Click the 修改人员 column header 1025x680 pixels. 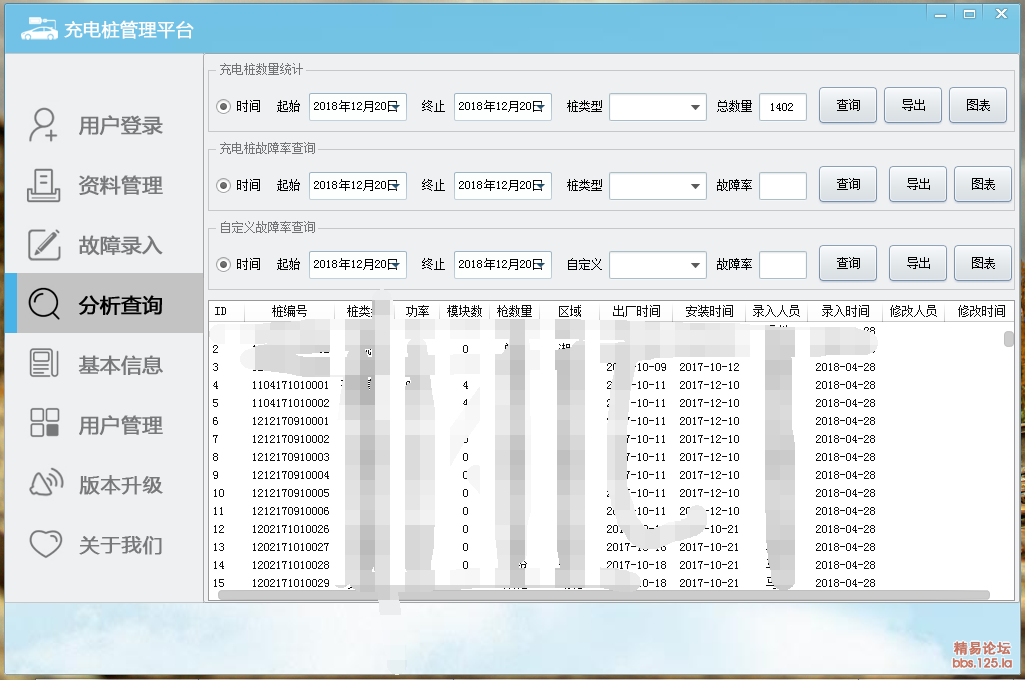[913, 311]
